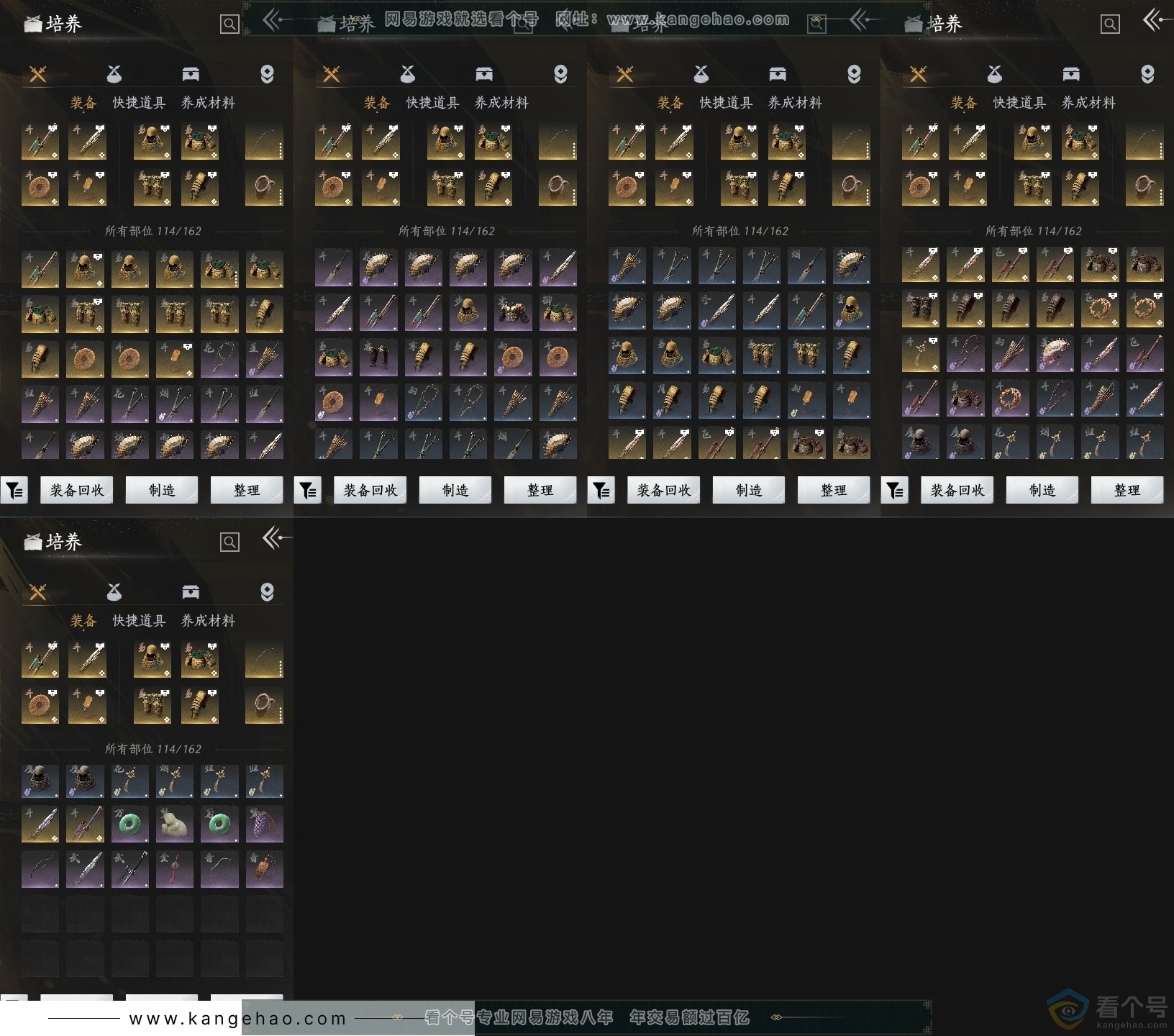Open filter icon beside third panel's 装备回收

point(601,491)
